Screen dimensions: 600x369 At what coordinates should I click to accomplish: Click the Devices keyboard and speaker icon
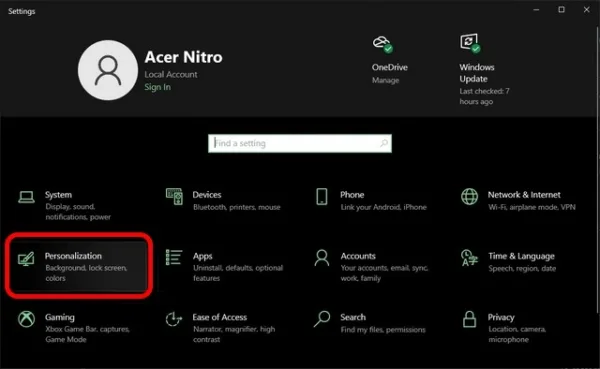click(x=174, y=196)
